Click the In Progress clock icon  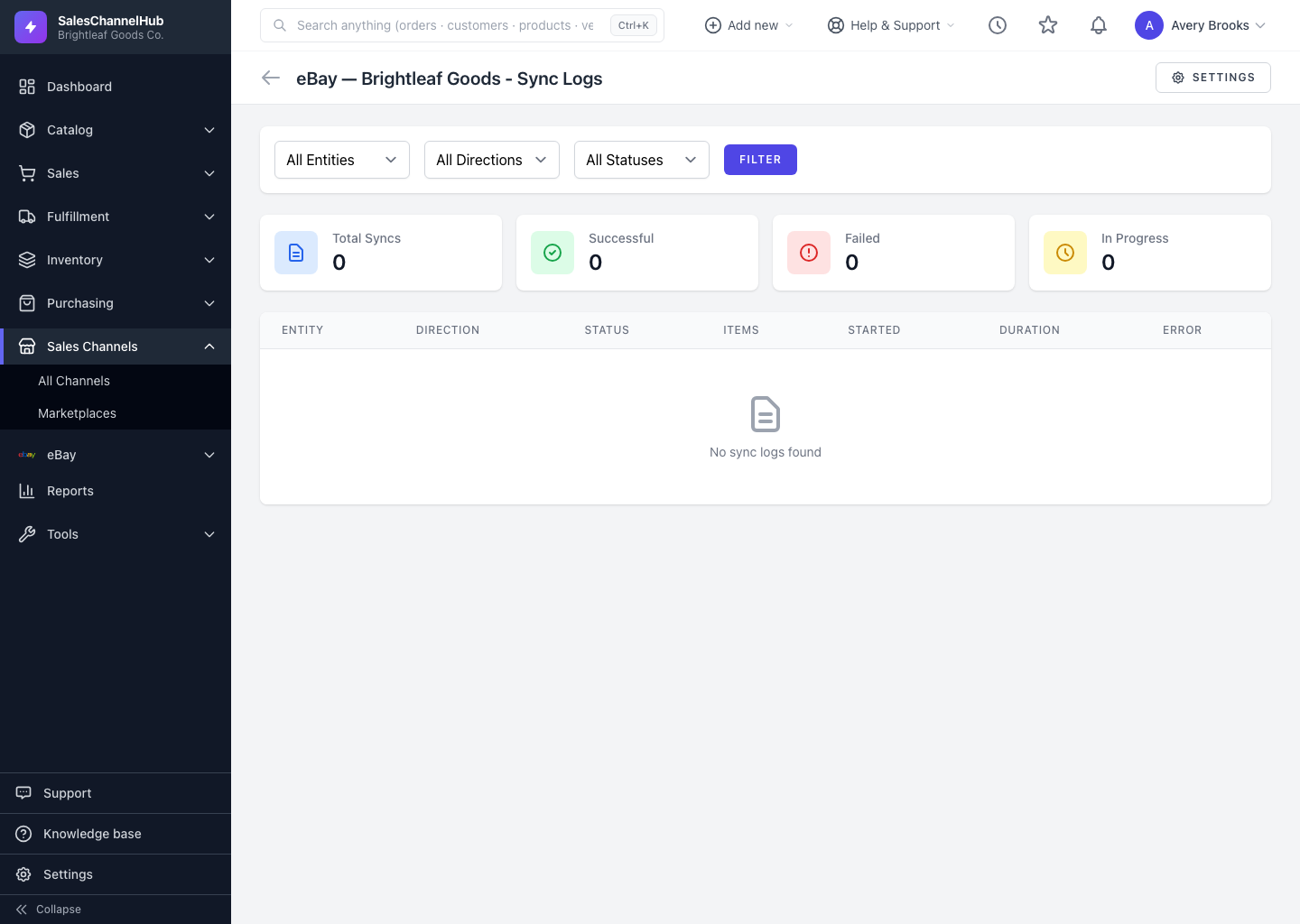click(x=1065, y=253)
